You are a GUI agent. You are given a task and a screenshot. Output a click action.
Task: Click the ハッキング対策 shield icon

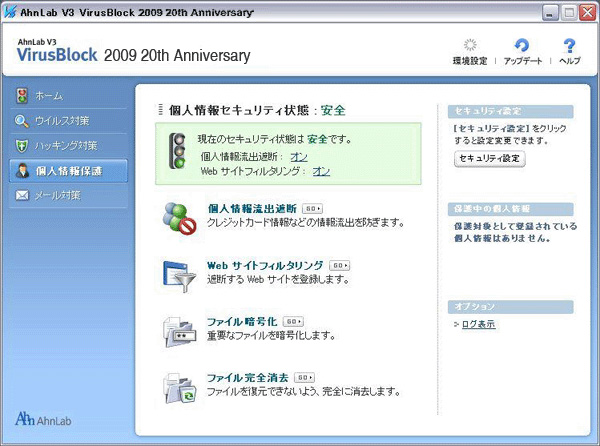pos(21,145)
